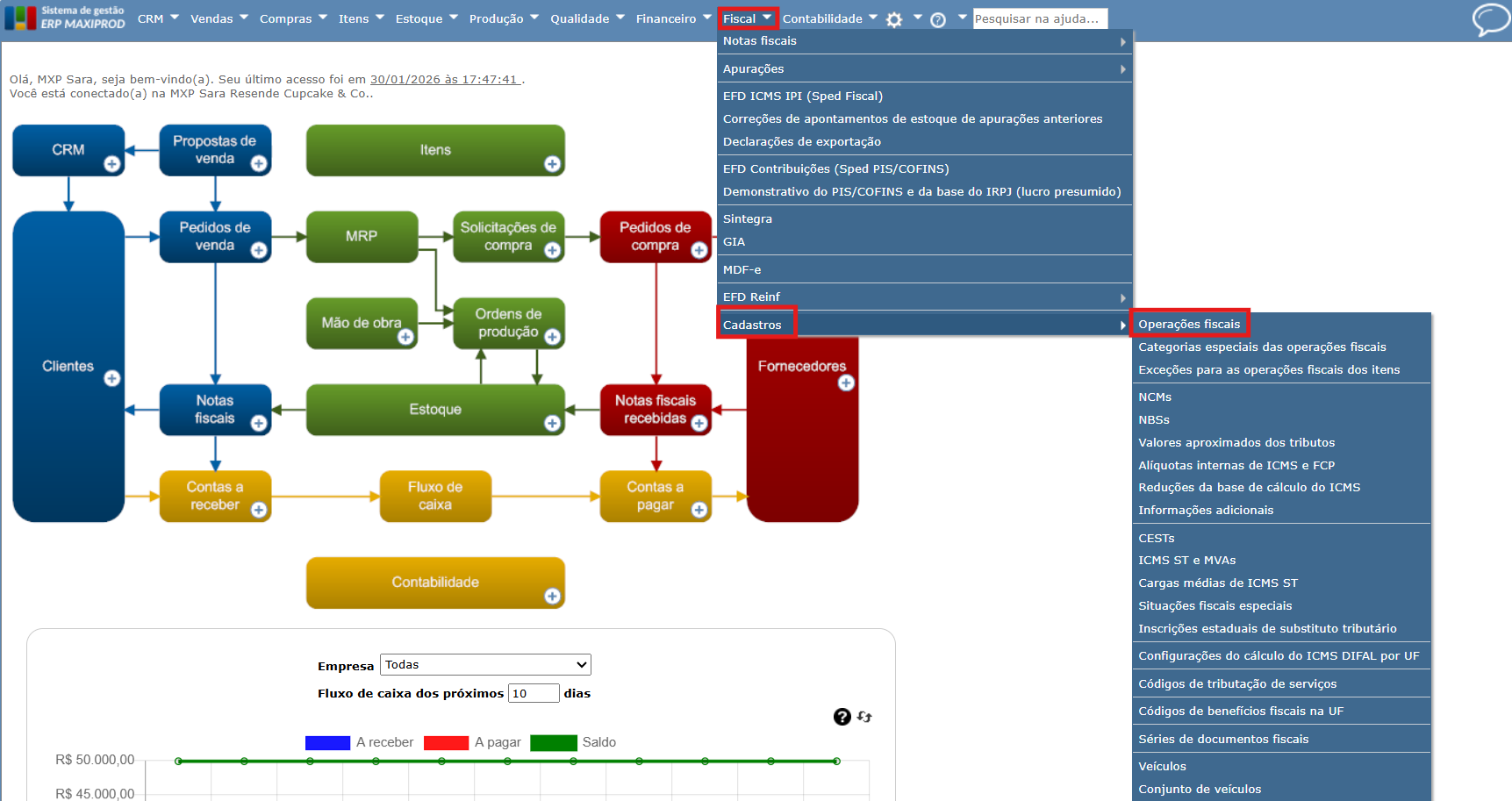Expand the Apurações submenu
Screen dimensions: 1512x801
[925, 68]
